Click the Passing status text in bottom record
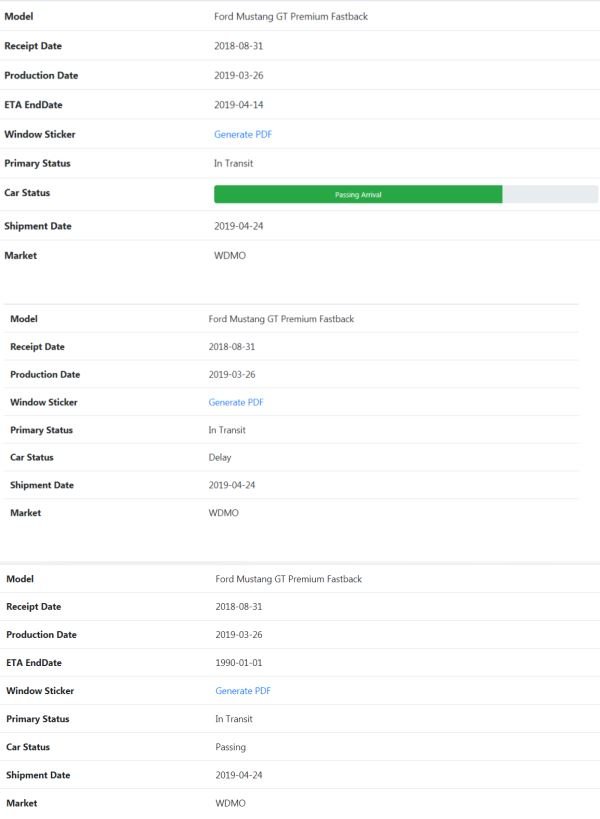The image size is (600, 819). [231, 747]
